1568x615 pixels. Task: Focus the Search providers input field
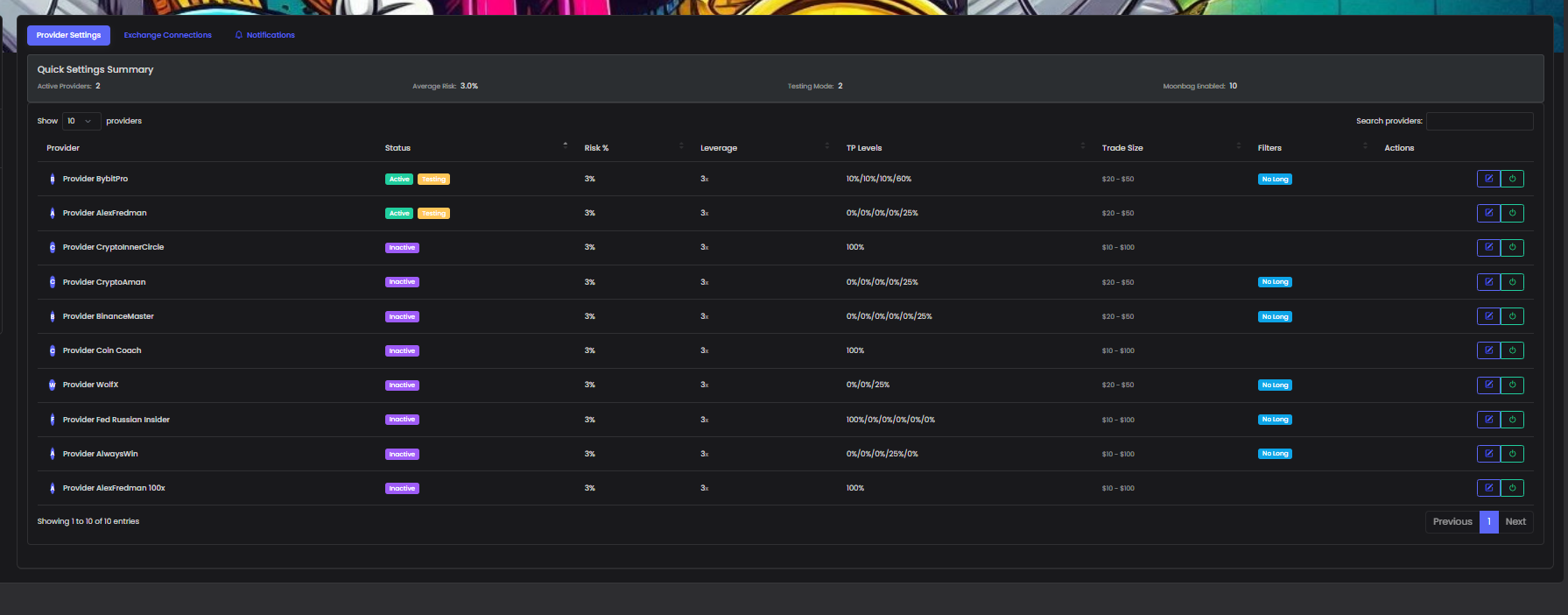click(x=1479, y=121)
